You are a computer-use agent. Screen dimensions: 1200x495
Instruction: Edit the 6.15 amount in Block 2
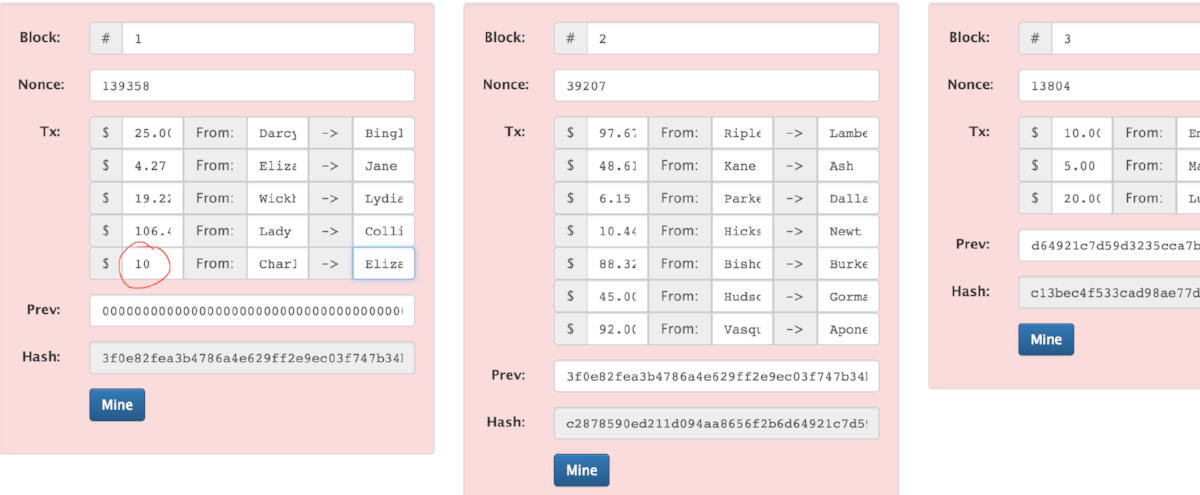point(618,198)
